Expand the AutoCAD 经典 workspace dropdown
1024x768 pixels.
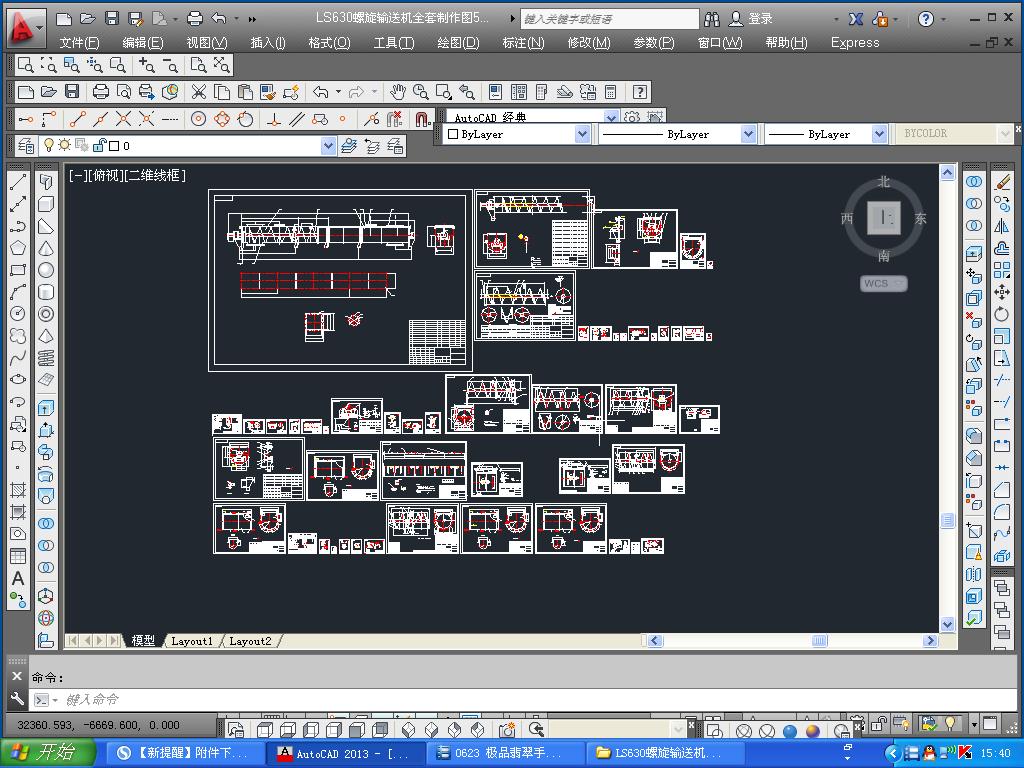click(611, 117)
